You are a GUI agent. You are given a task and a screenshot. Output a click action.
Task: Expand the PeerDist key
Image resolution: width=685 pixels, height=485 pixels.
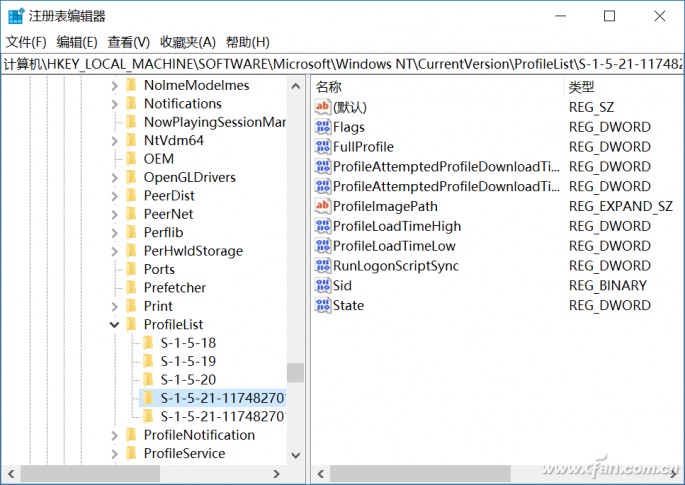click(114, 196)
